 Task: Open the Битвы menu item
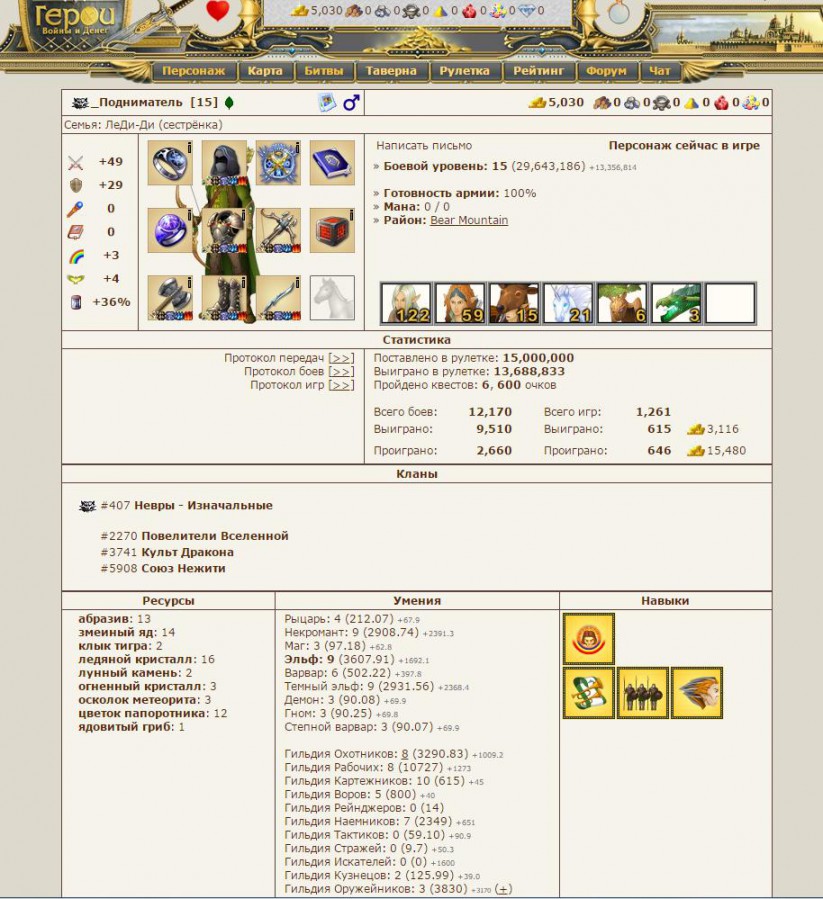[323, 71]
